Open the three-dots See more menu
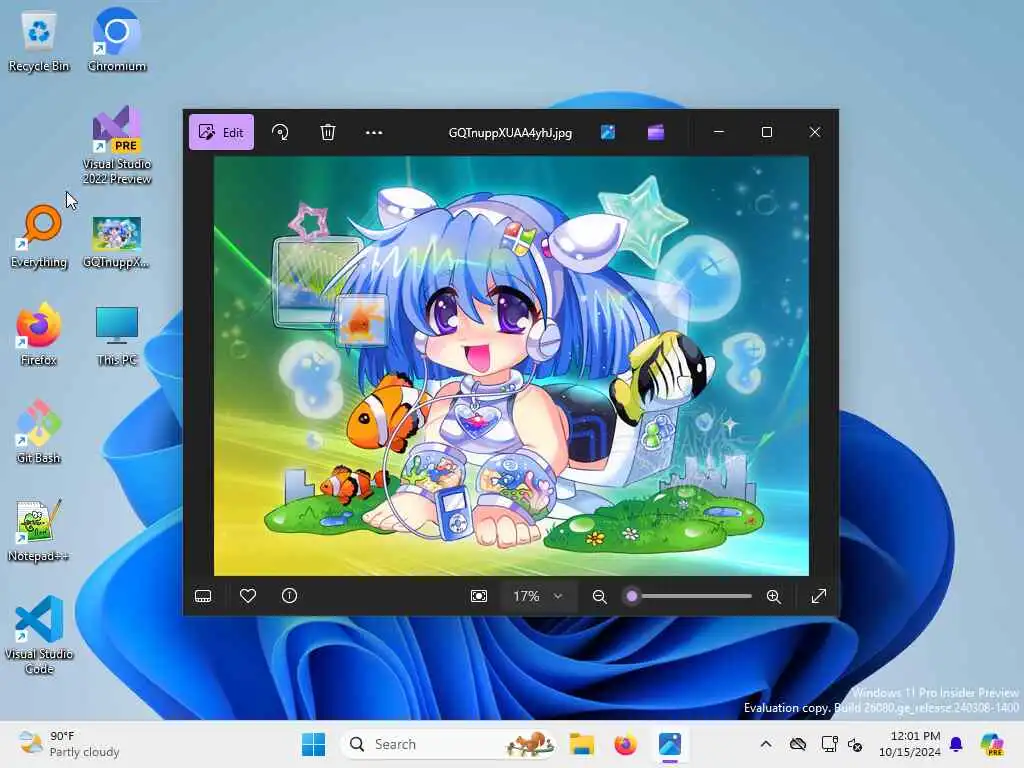This screenshot has width=1024, height=768. pyautogui.click(x=374, y=133)
